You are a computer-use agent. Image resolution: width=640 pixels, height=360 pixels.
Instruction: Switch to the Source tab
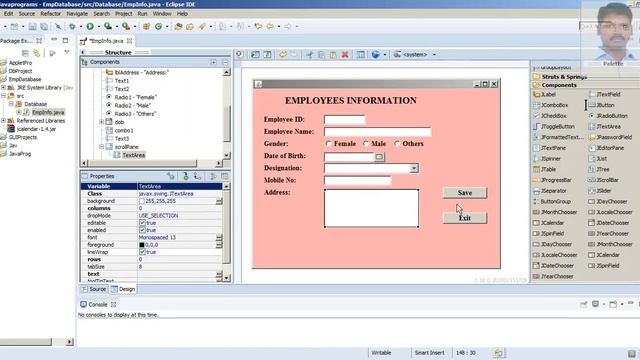point(94,289)
